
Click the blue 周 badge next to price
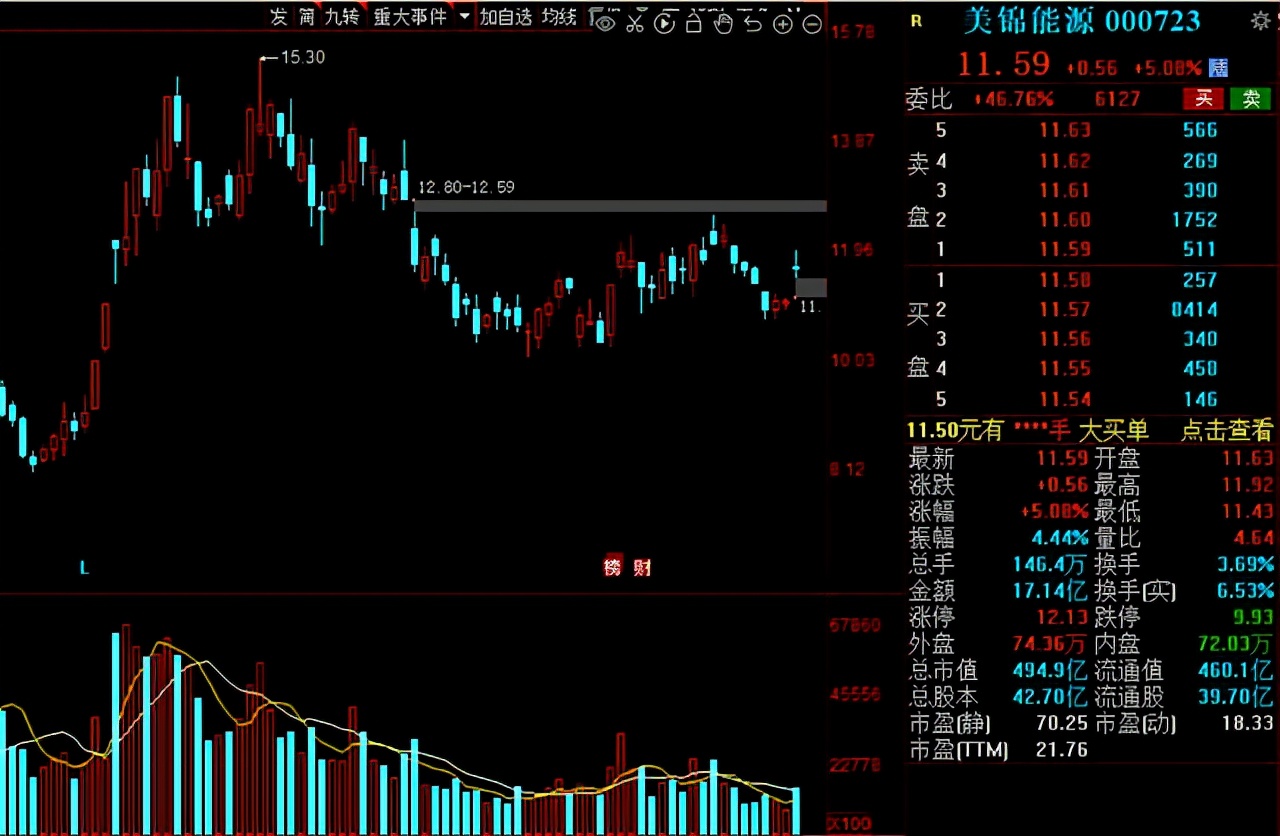click(x=1218, y=67)
